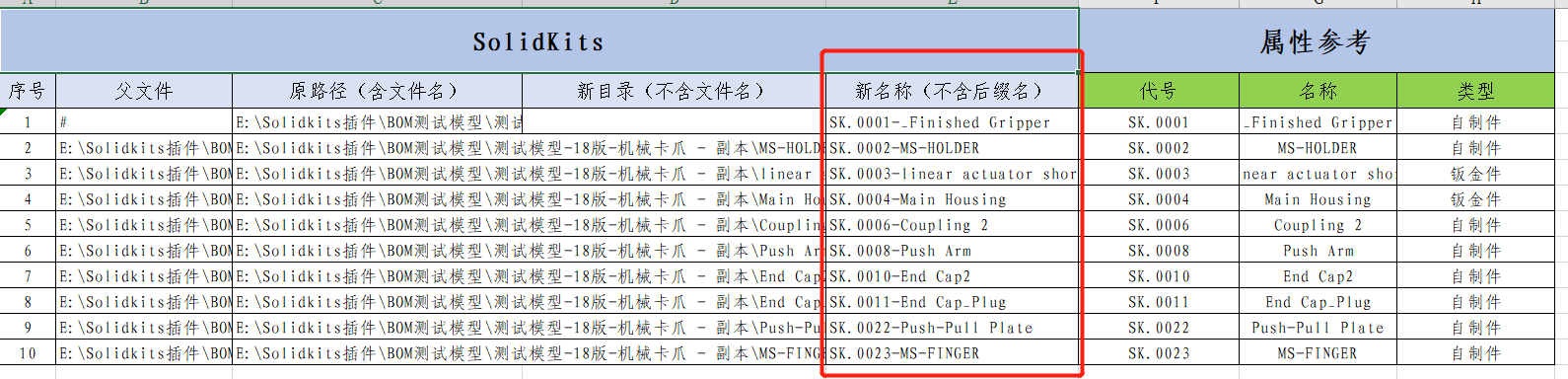Click 类型 cell 钣金件 in row 3
The width and height of the screenshot is (1568, 379).
[1475, 174]
